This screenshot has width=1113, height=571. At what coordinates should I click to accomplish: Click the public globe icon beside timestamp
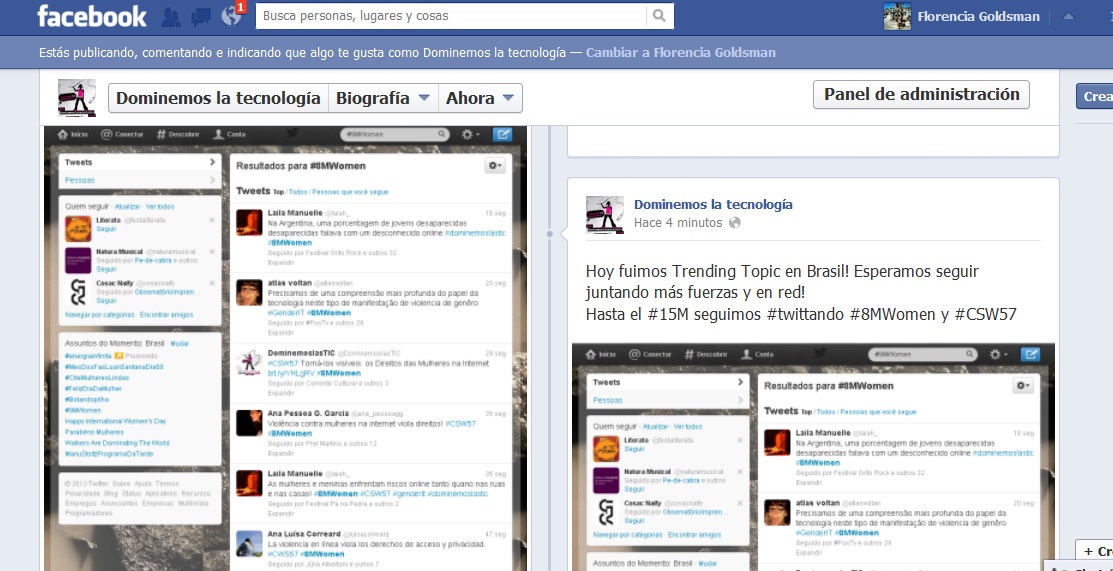pos(735,223)
